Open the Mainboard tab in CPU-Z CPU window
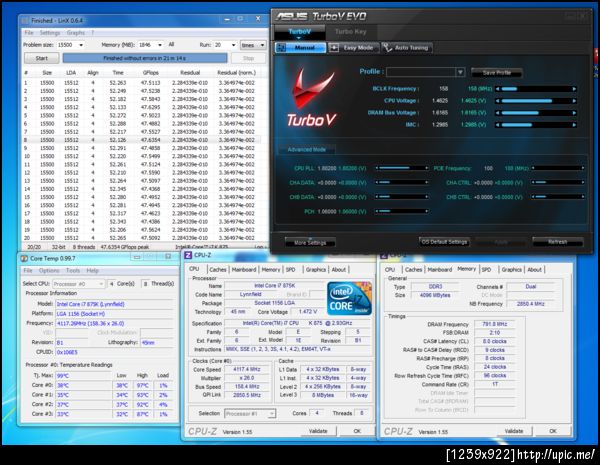This screenshot has height=465, width=600. (244, 270)
